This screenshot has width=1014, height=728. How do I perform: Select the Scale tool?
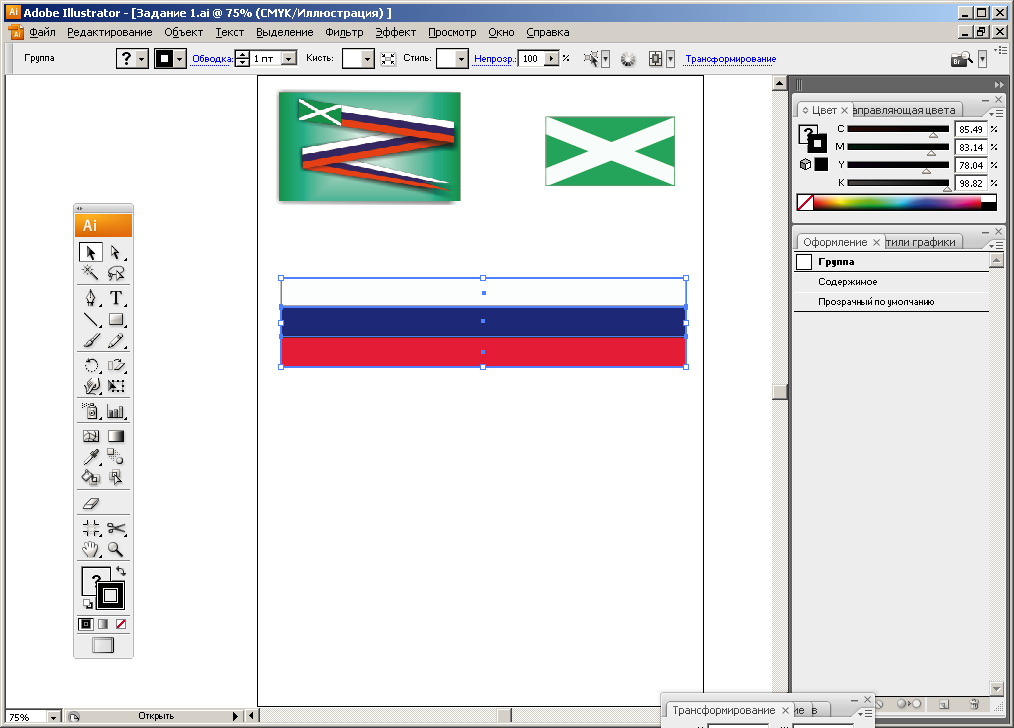point(116,365)
